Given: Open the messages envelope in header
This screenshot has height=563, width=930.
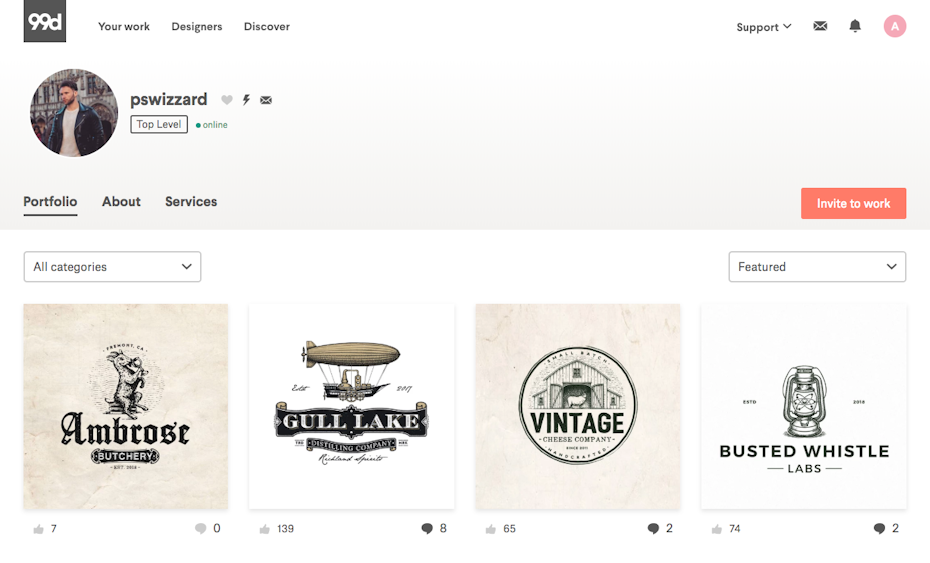Looking at the screenshot, I should click(820, 26).
